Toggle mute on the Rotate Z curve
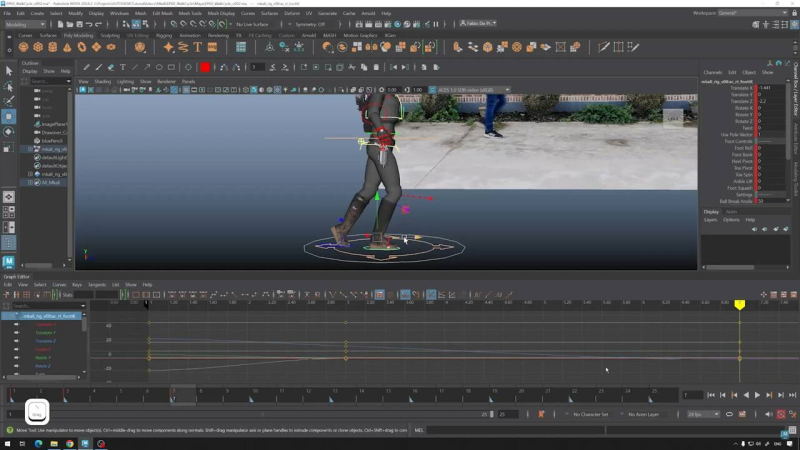 [x=16, y=366]
